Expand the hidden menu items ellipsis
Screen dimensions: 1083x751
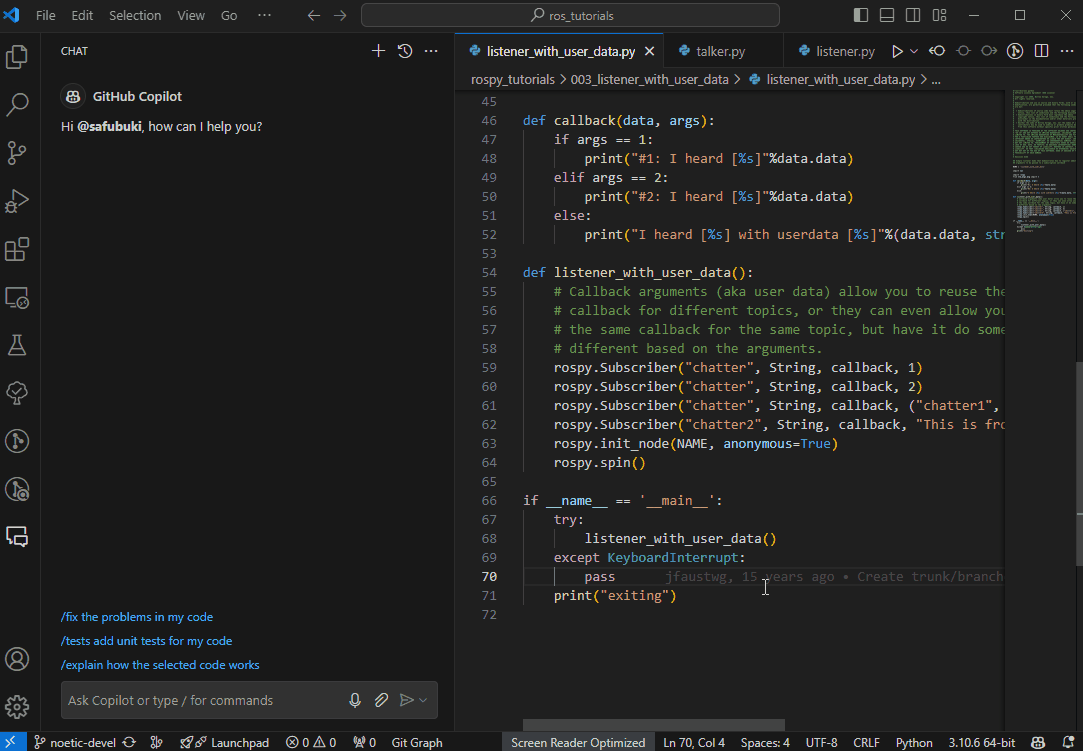click(x=265, y=15)
